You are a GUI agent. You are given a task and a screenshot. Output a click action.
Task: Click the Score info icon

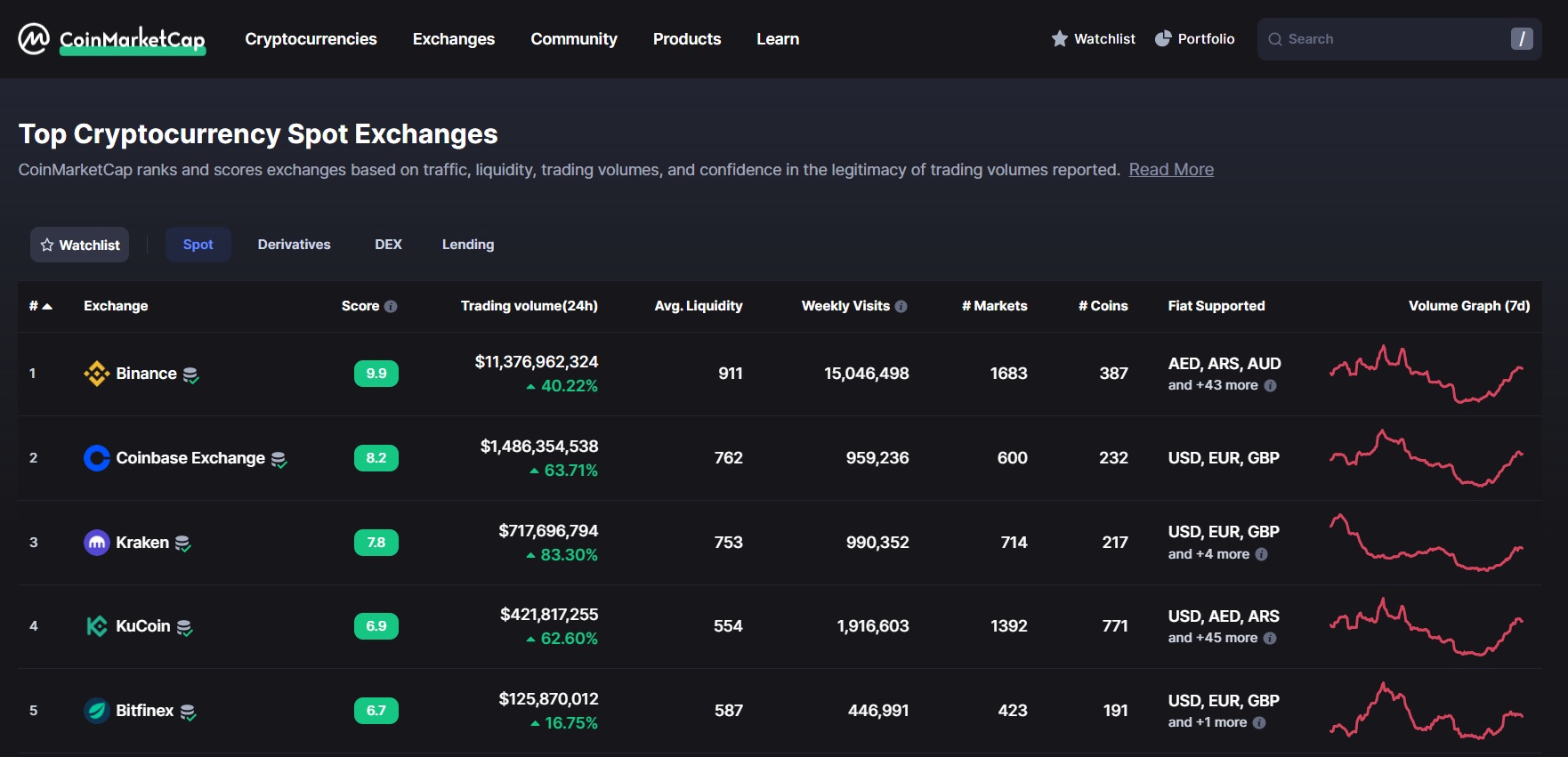391,306
